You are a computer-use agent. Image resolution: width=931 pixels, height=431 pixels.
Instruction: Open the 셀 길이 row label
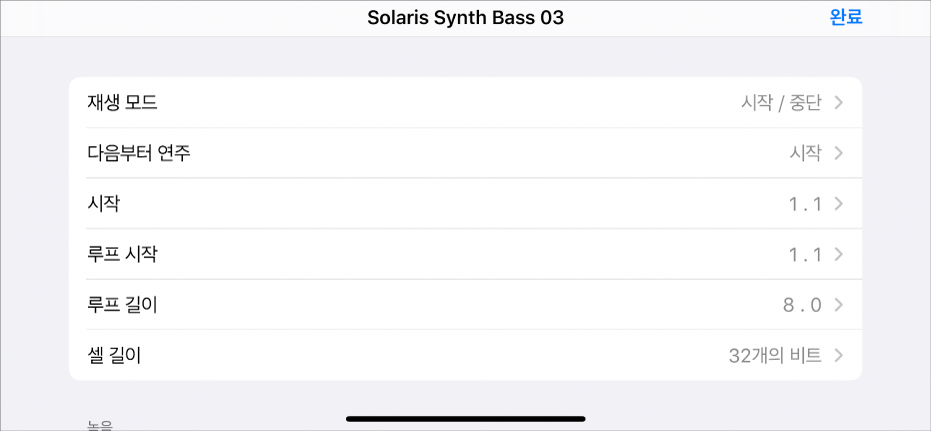114,355
